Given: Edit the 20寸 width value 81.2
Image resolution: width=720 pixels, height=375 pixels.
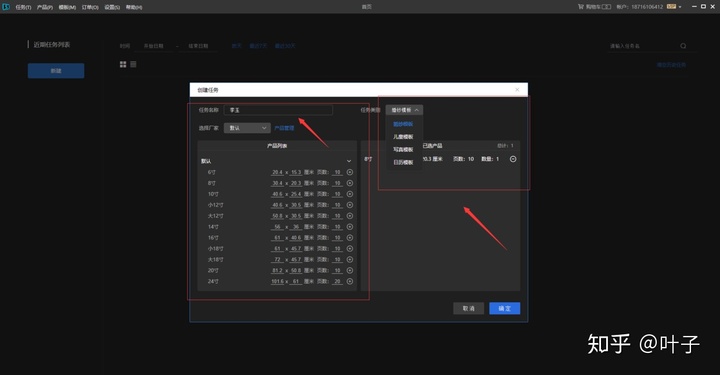Looking at the screenshot, I should (x=277, y=270).
